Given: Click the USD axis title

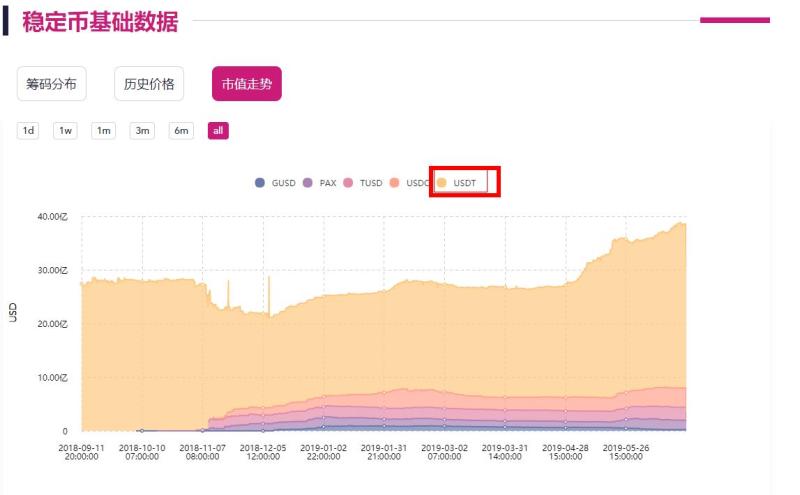Looking at the screenshot, I should click(x=13, y=312).
